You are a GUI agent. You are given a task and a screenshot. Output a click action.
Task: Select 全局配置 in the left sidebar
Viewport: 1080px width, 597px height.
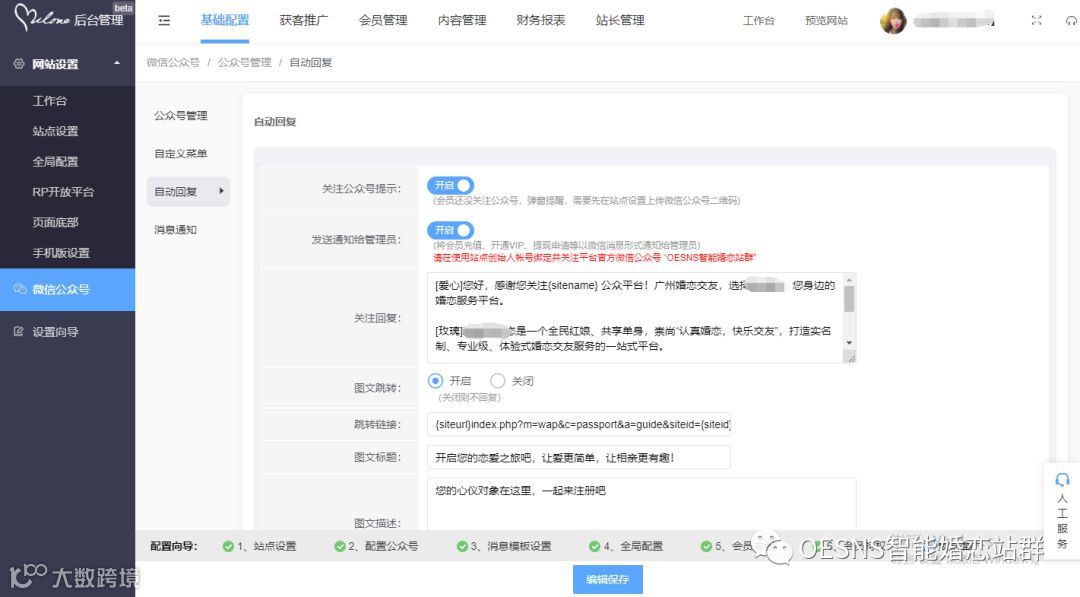55,161
